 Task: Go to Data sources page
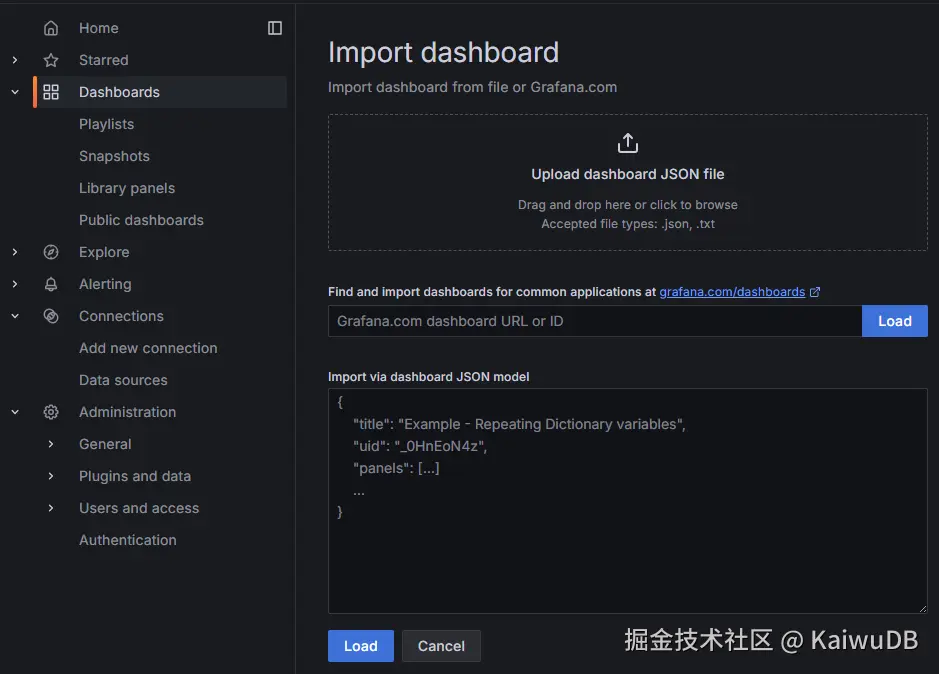point(123,380)
